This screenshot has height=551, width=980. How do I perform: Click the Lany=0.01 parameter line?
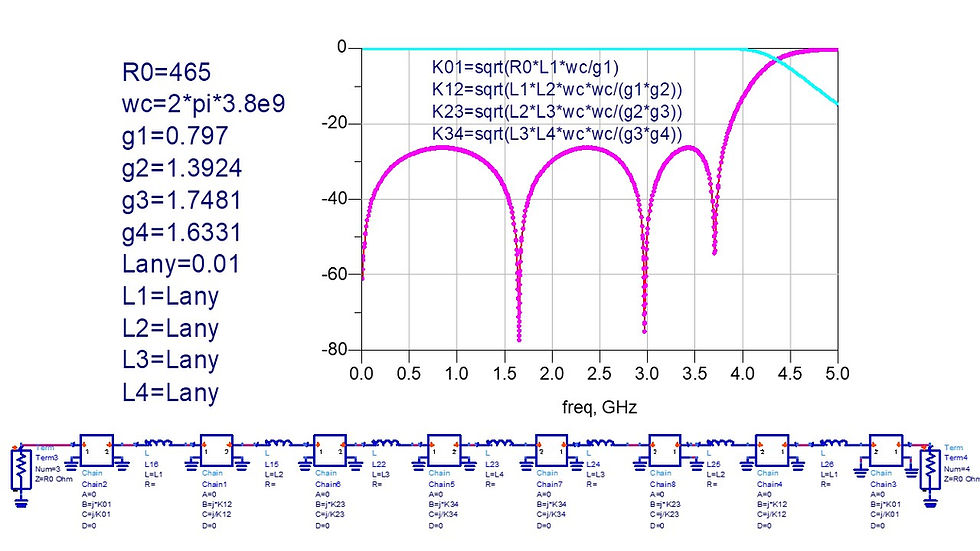pyautogui.click(x=181, y=264)
